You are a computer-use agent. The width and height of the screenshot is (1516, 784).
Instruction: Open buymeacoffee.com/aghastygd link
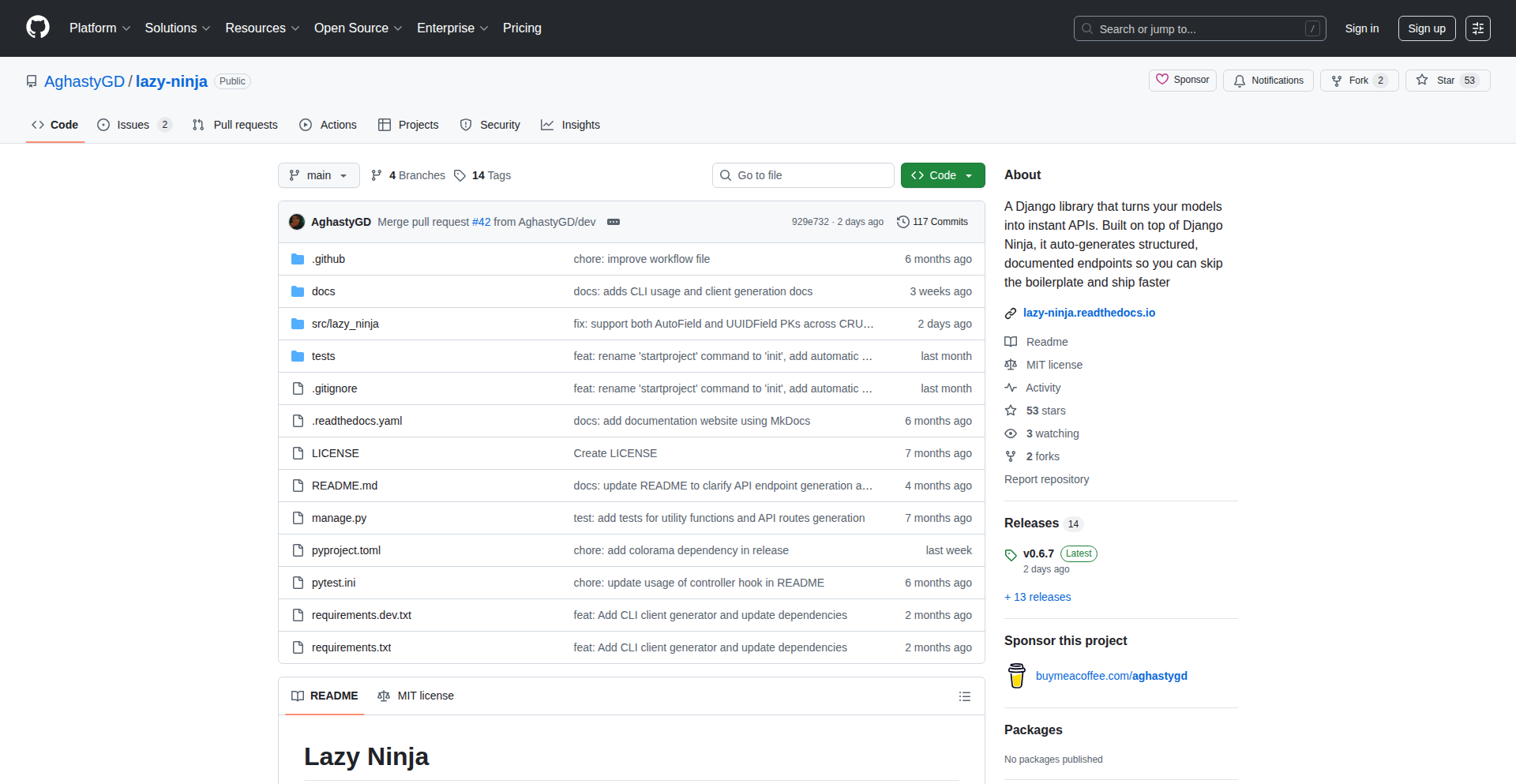tap(1112, 676)
